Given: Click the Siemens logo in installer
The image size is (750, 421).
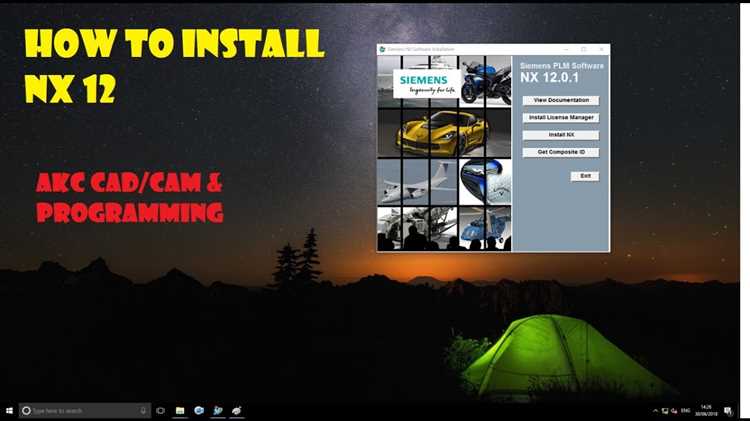Looking at the screenshot, I should click(427, 84).
